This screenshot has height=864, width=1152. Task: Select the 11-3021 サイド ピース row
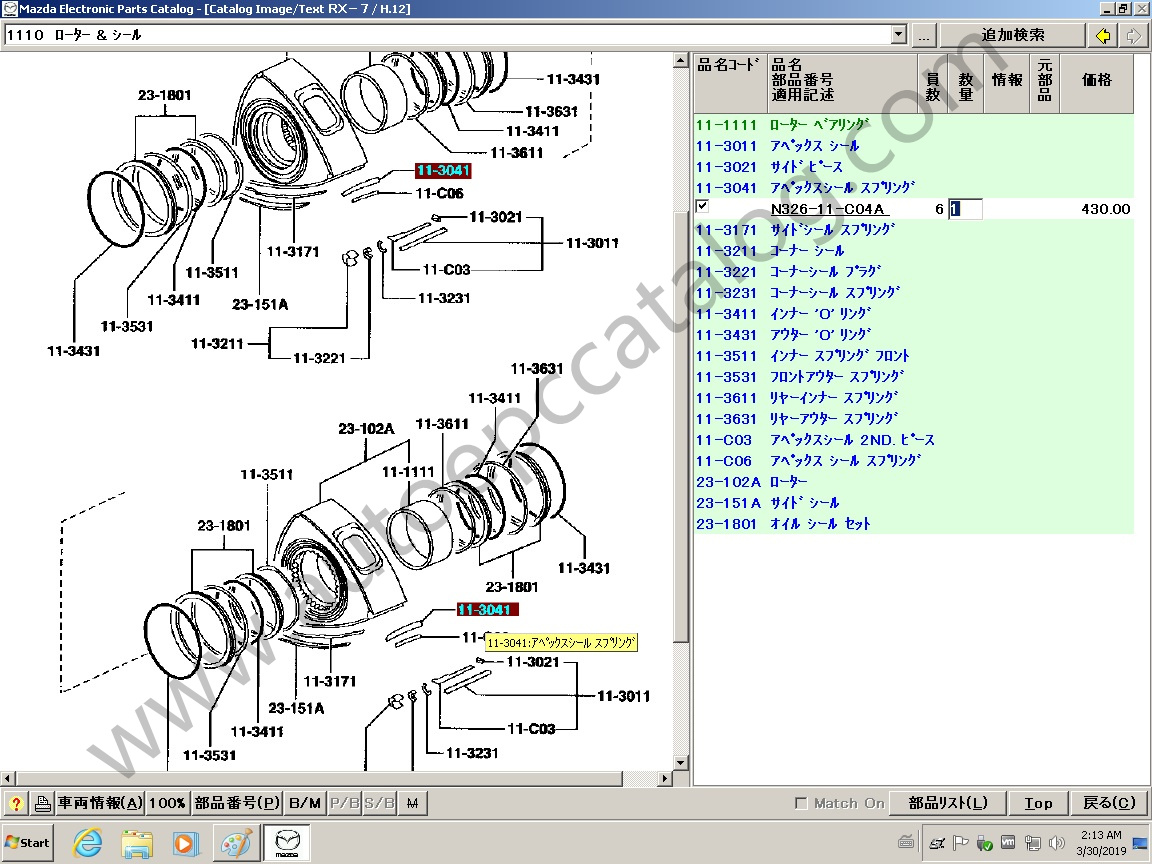coord(913,167)
